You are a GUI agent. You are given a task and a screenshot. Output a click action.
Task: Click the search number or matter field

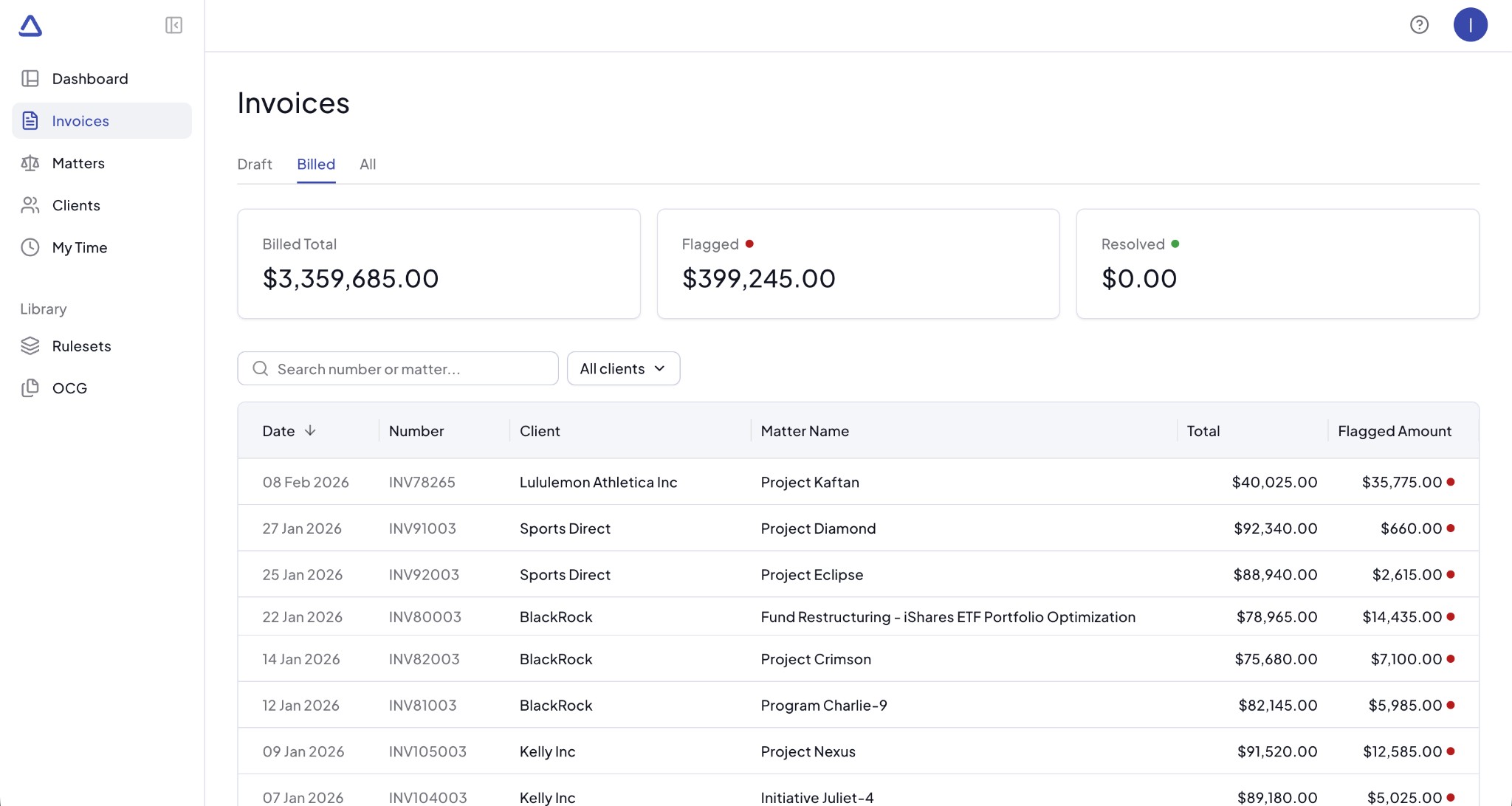[x=398, y=368]
